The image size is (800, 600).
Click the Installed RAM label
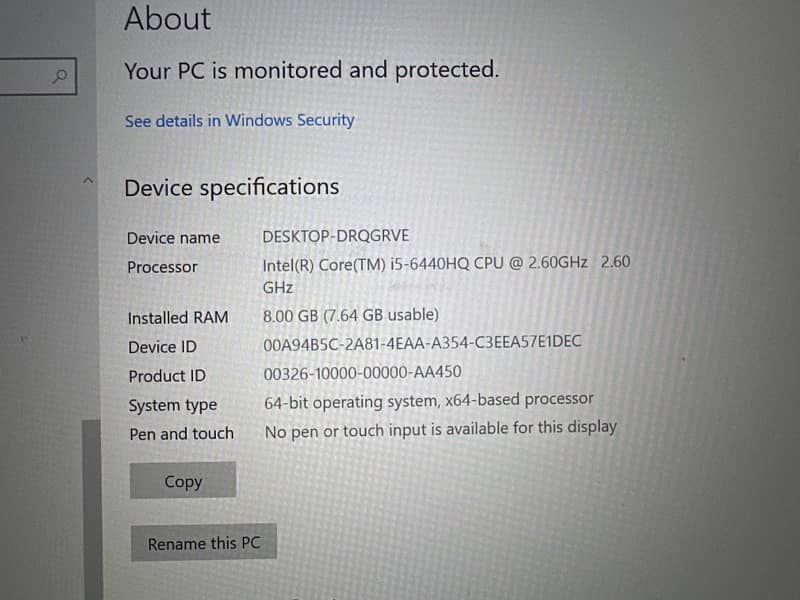click(177, 317)
